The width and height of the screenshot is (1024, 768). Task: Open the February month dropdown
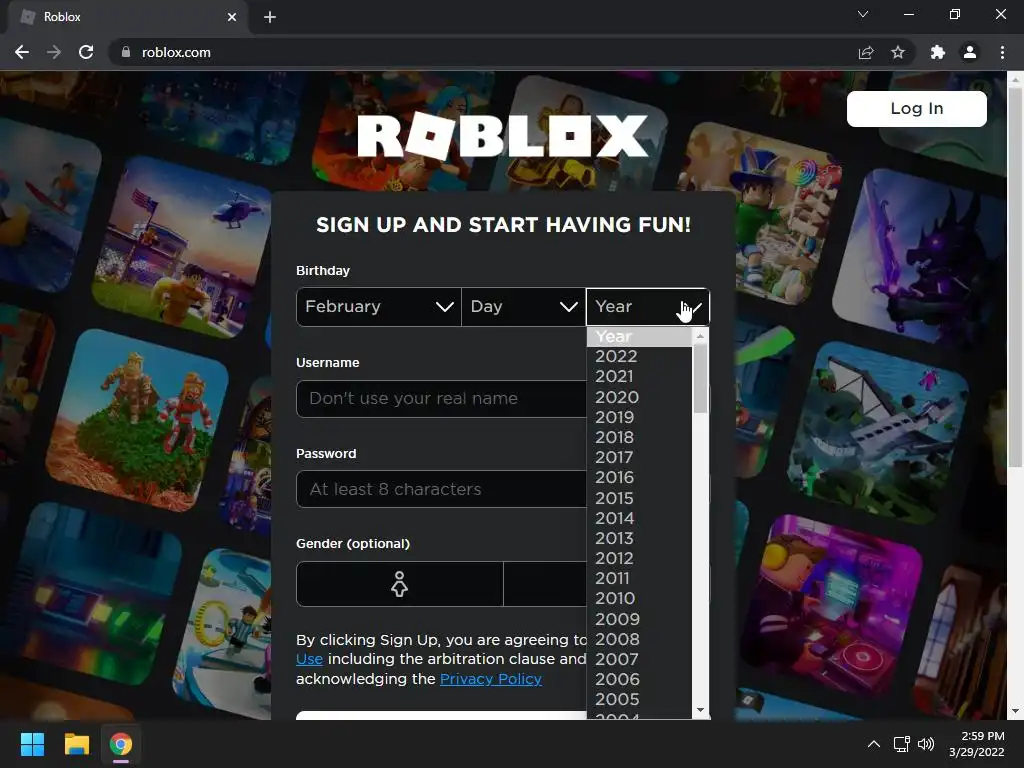pos(379,307)
